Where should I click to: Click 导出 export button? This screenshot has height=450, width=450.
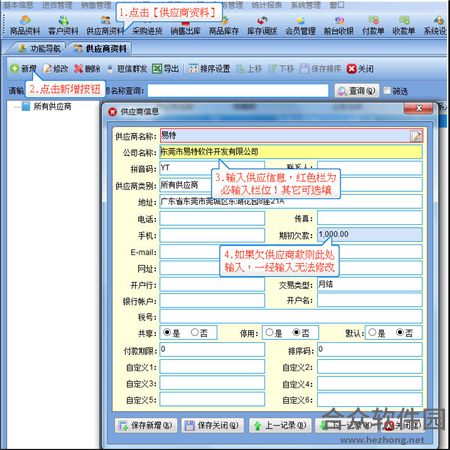[x=166, y=69]
